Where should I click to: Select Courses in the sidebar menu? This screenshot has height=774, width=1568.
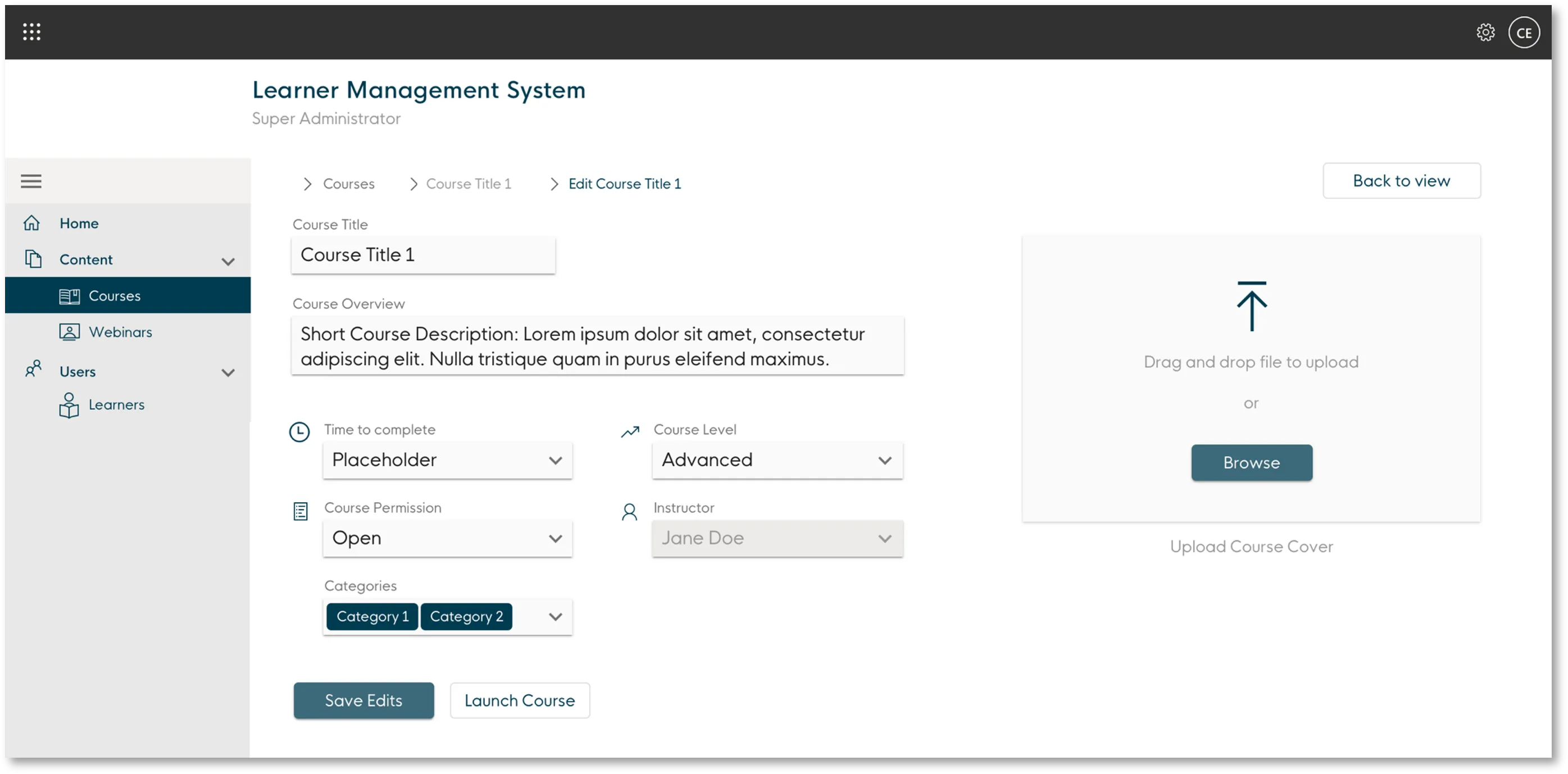(115, 295)
